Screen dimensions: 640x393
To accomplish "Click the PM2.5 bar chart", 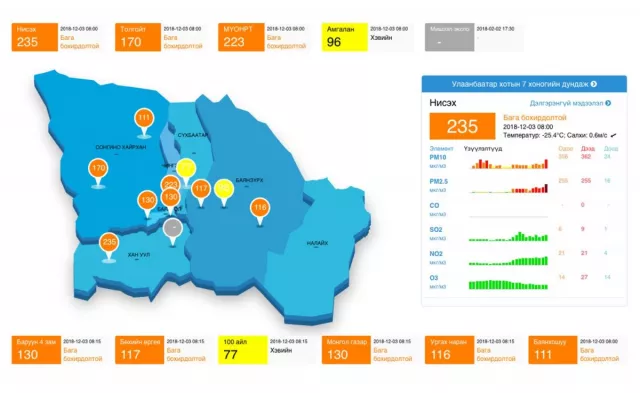I will [509, 188].
